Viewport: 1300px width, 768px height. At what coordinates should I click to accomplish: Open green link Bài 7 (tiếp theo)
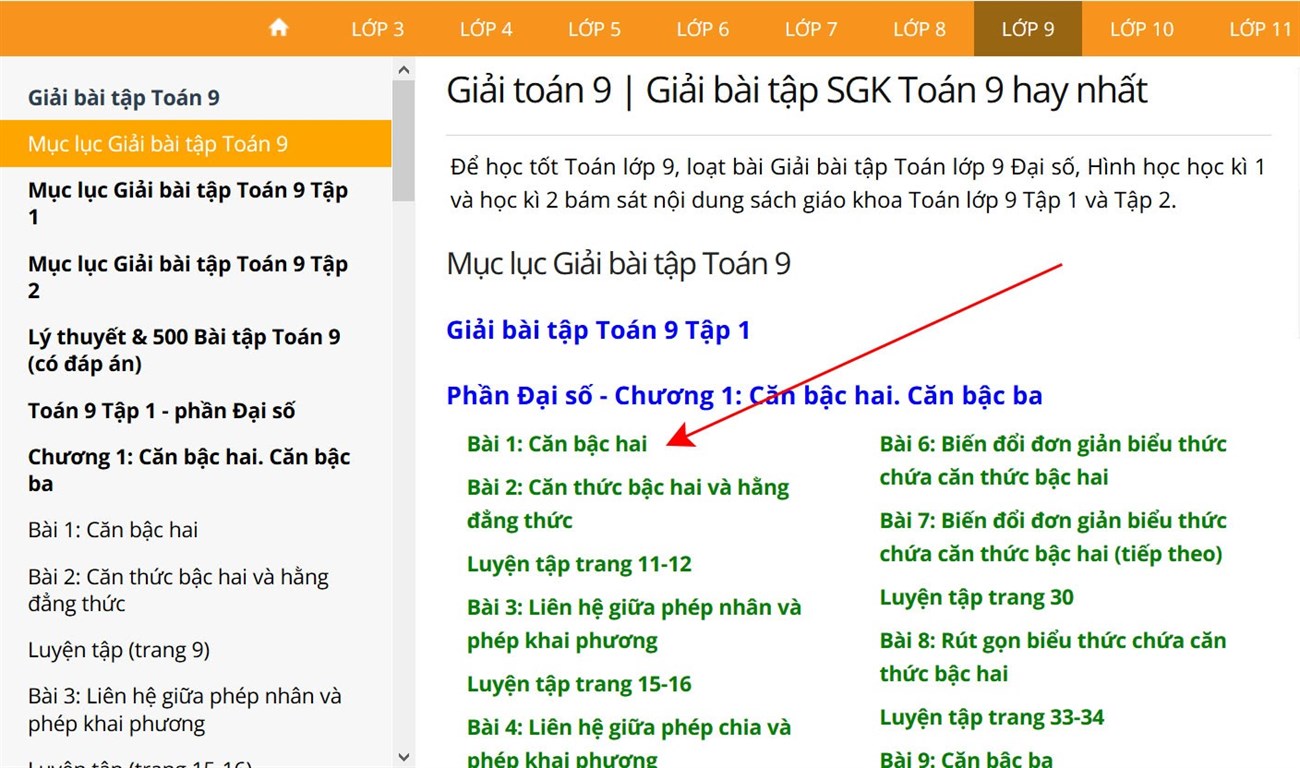1053,537
